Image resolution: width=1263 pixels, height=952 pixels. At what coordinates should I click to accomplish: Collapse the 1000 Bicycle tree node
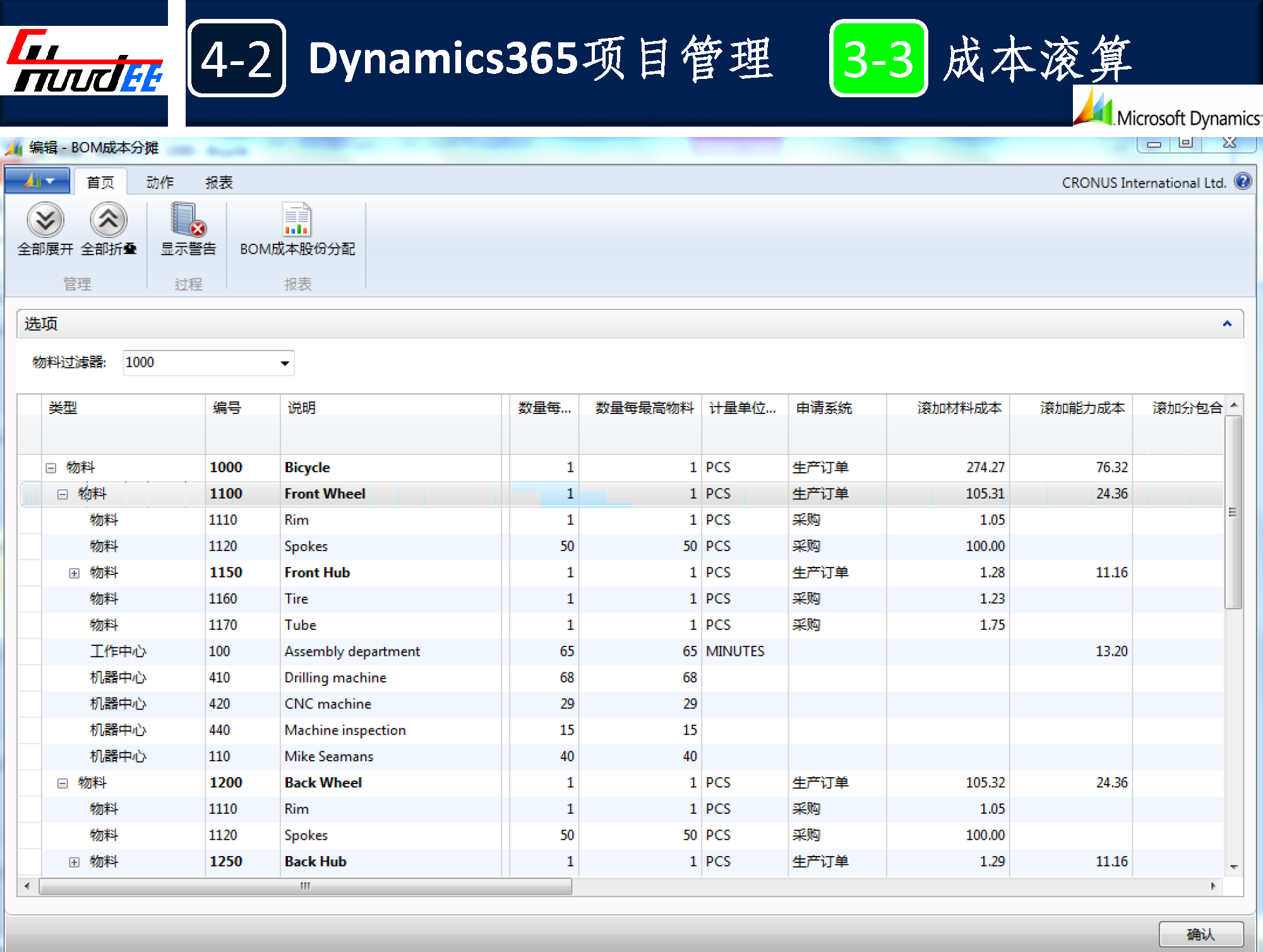pos(51,468)
